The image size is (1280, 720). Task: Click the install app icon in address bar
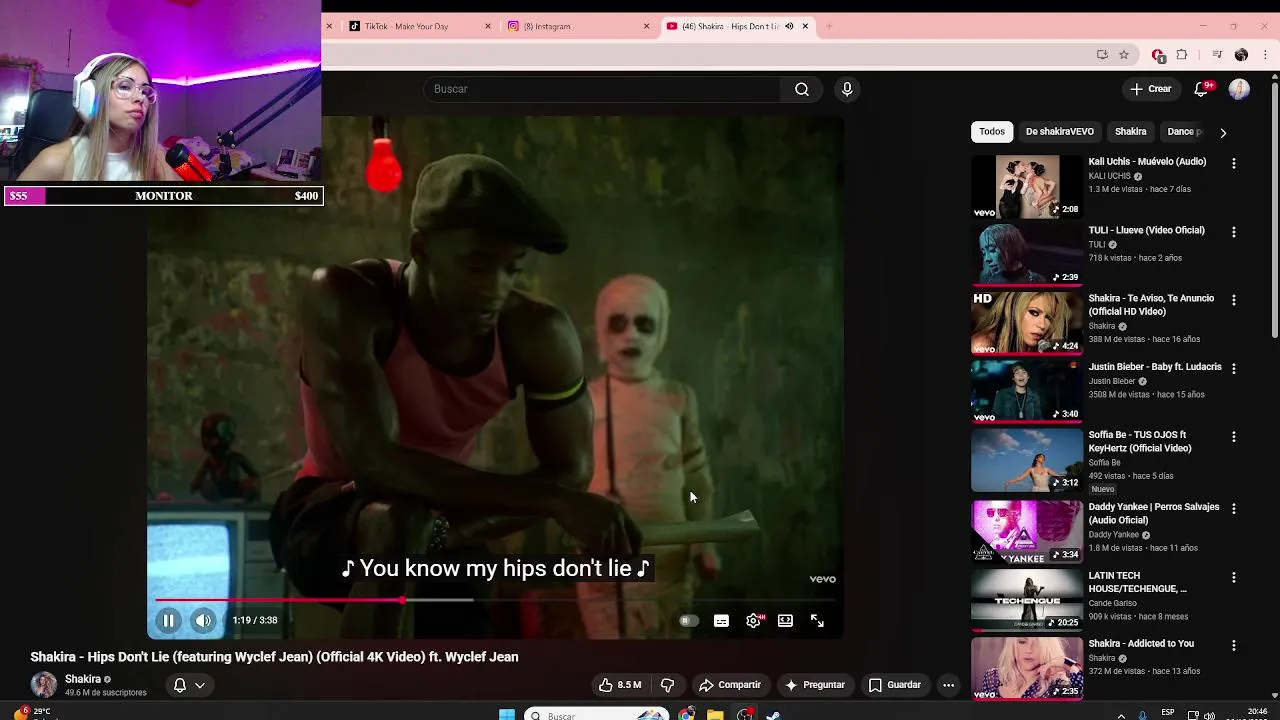click(x=1102, y=55)
